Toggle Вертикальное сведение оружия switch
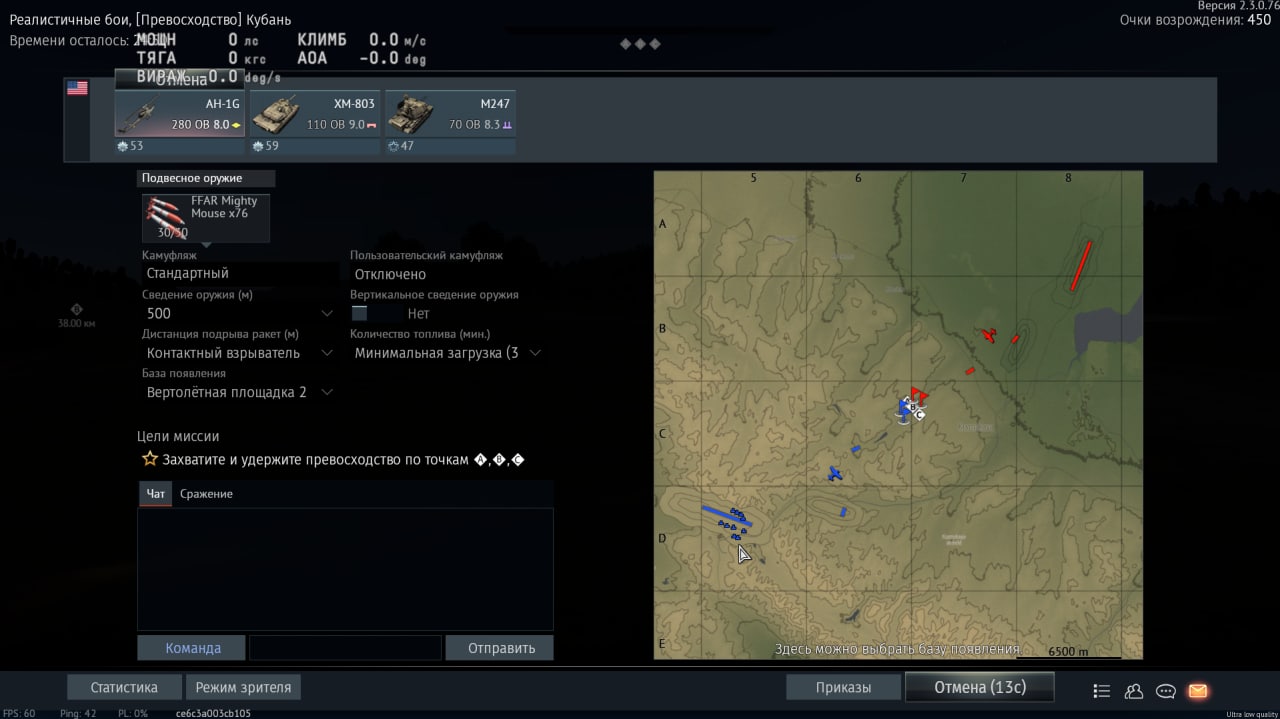This screenshot has width=1280, height=719. tap(375, 313)
